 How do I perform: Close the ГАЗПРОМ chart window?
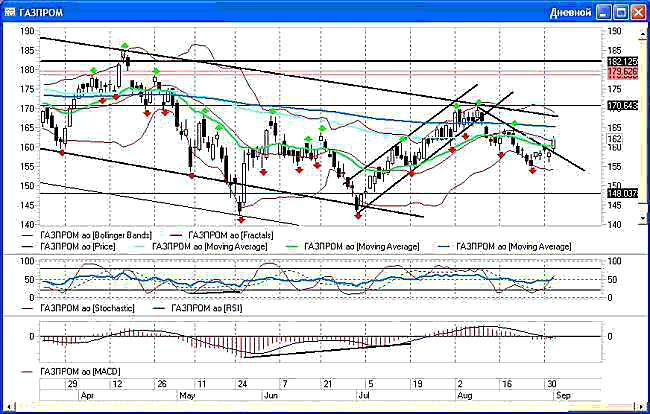pos(638,12)
